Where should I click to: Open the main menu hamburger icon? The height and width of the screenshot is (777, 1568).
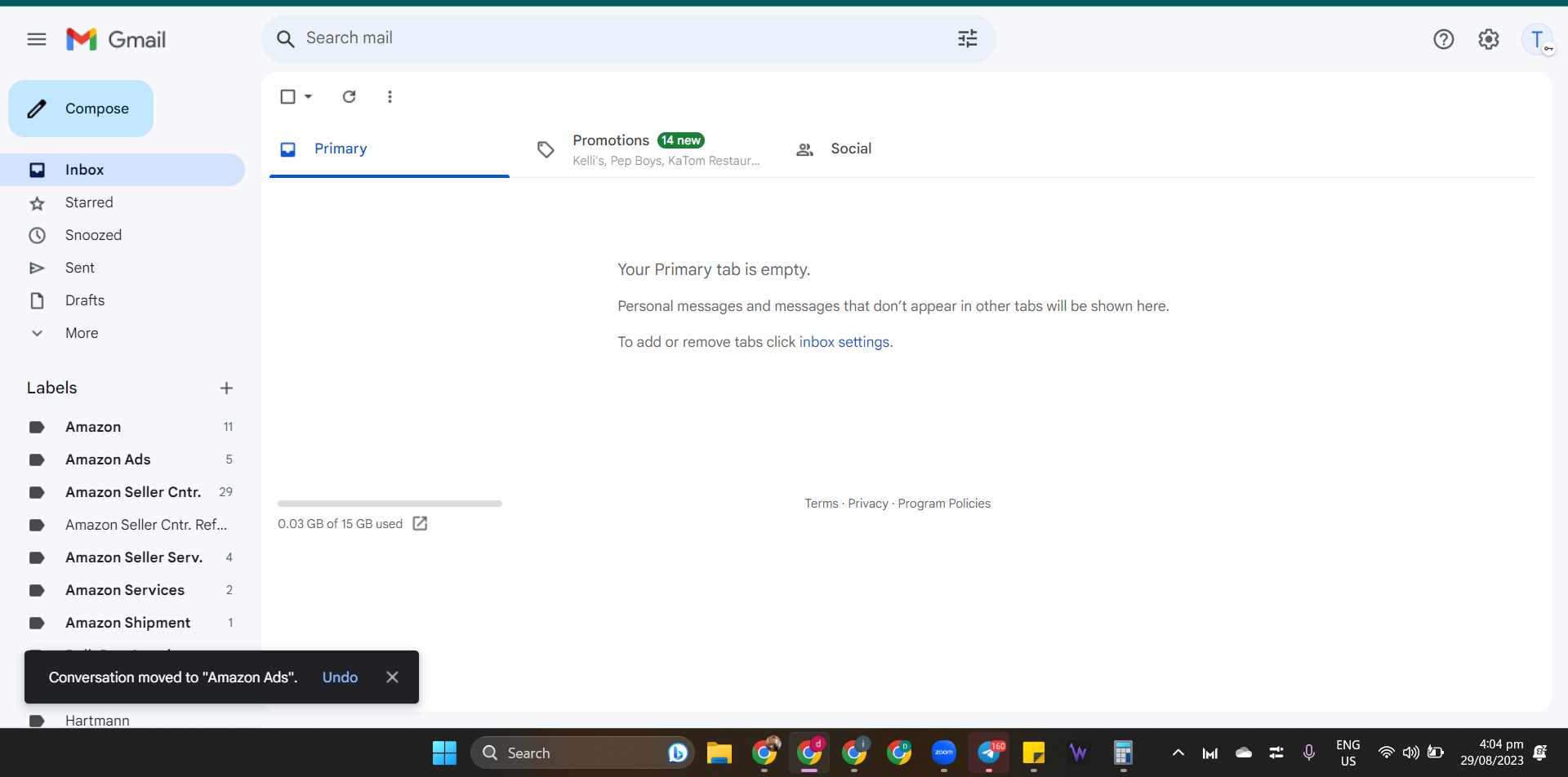click(x=37, y=39)
